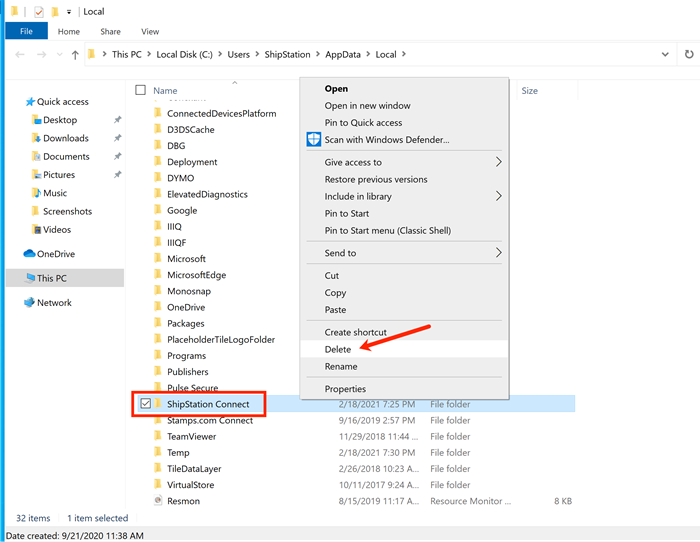The height and width of the screenshot is (542, 700).
Task: Open the File tab
Action: pyautogui.click(x=26, y=31)
